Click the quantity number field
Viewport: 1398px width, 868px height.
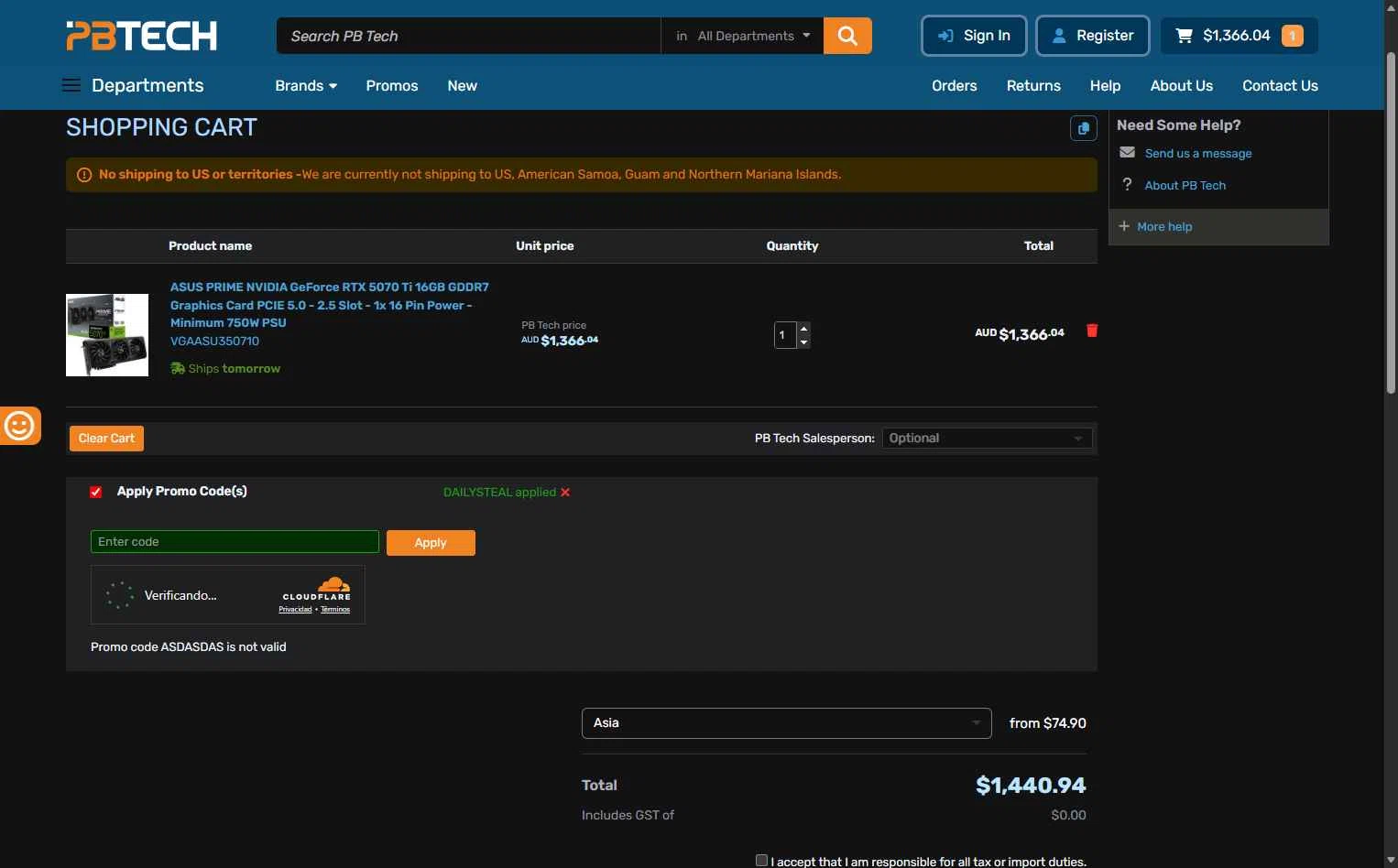pos(785,335)
